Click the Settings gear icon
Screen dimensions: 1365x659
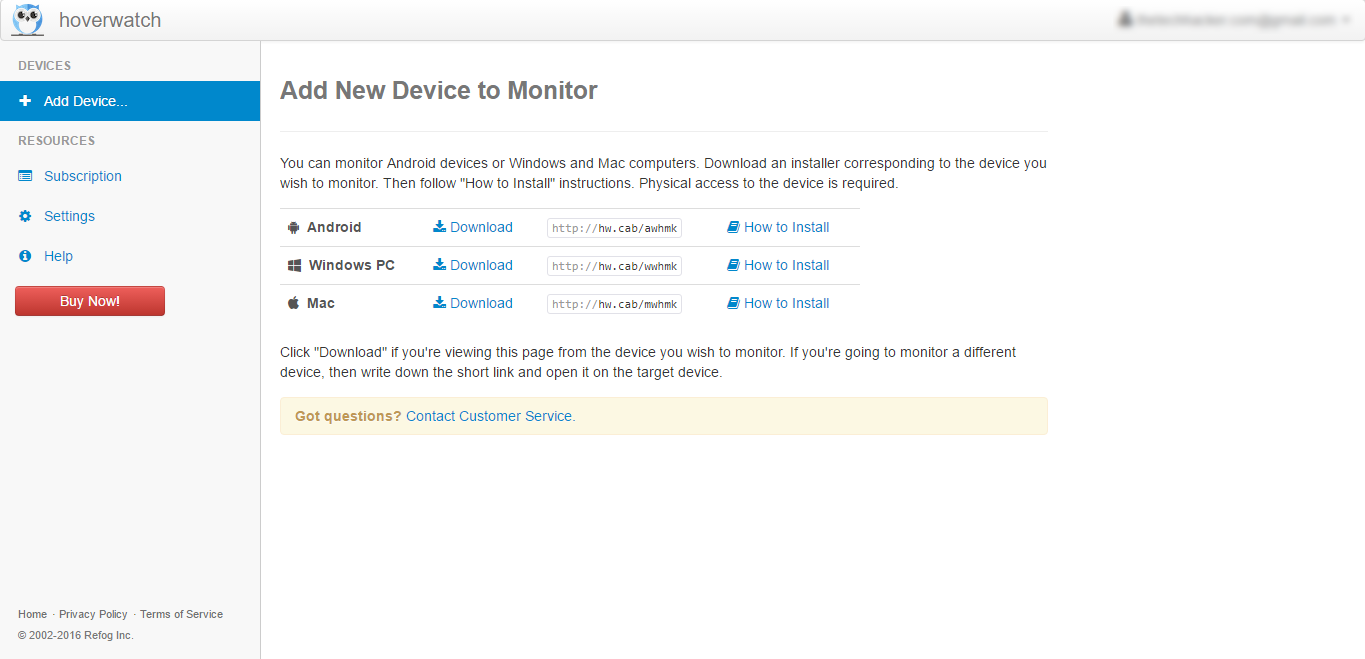pyautogui.click(x=25, y=216)
